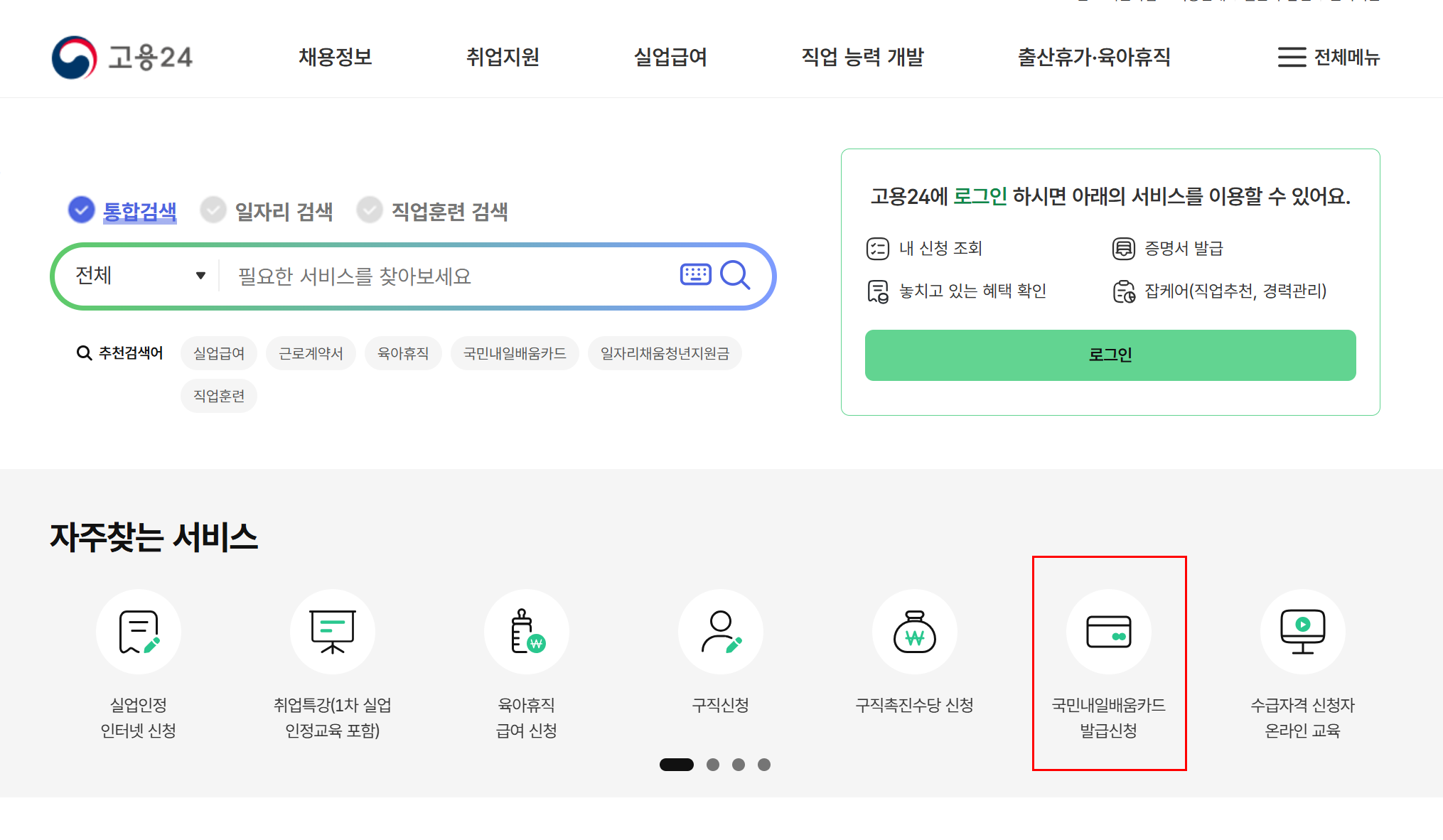
Task: Click the green 로그인 button
Action: (x=1110, y=355)
